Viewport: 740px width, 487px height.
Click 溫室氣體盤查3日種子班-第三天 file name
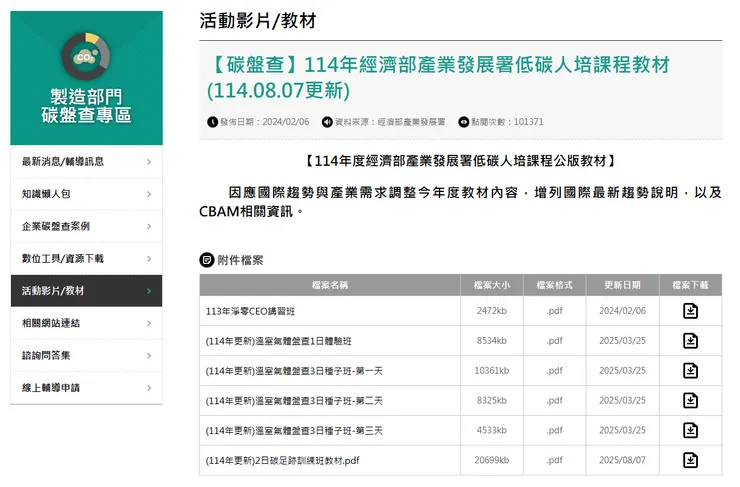click(294, 430)
